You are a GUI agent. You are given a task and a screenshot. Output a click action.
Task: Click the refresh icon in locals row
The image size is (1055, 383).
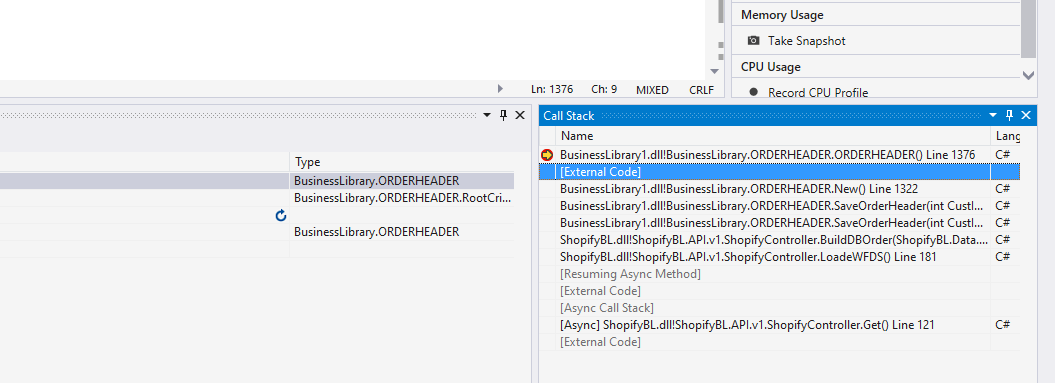[x=281, y=215]
